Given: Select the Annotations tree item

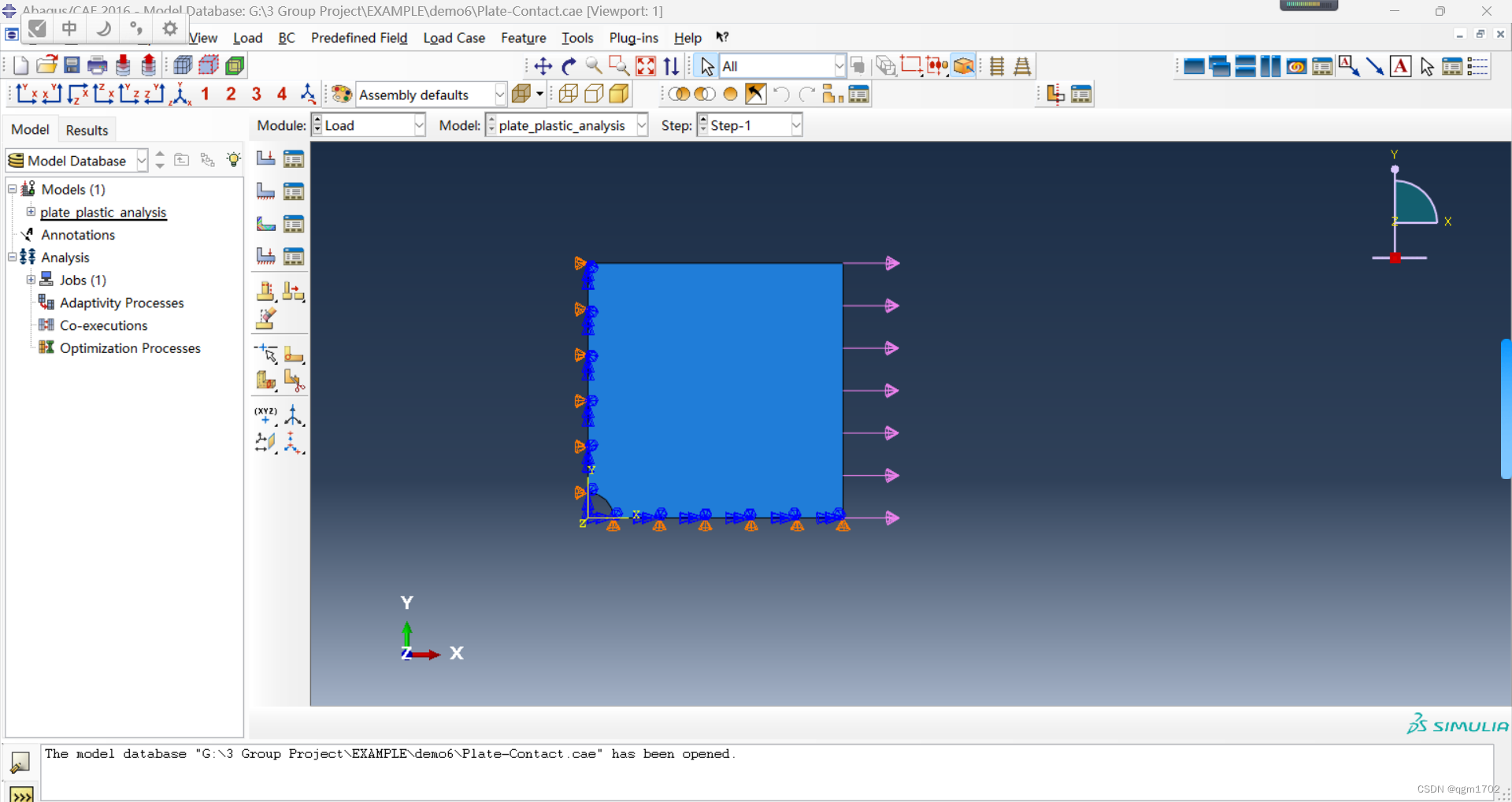Looking at the screenshot, I should tap(78, 235).
